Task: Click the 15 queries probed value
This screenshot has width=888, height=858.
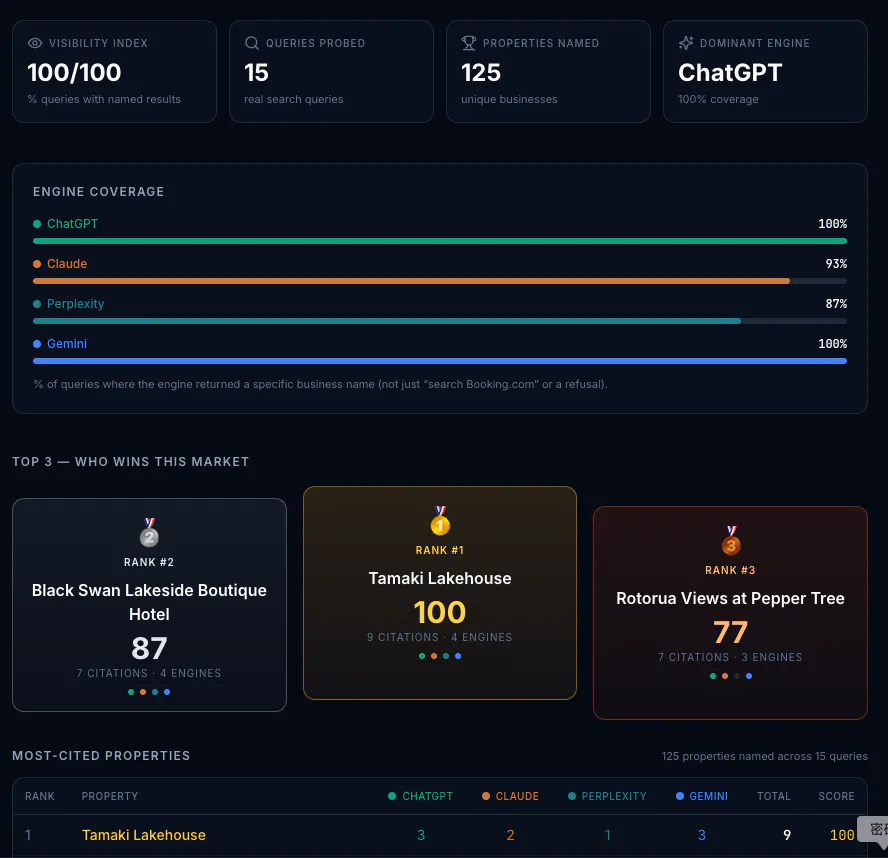Action: (257, 72)
